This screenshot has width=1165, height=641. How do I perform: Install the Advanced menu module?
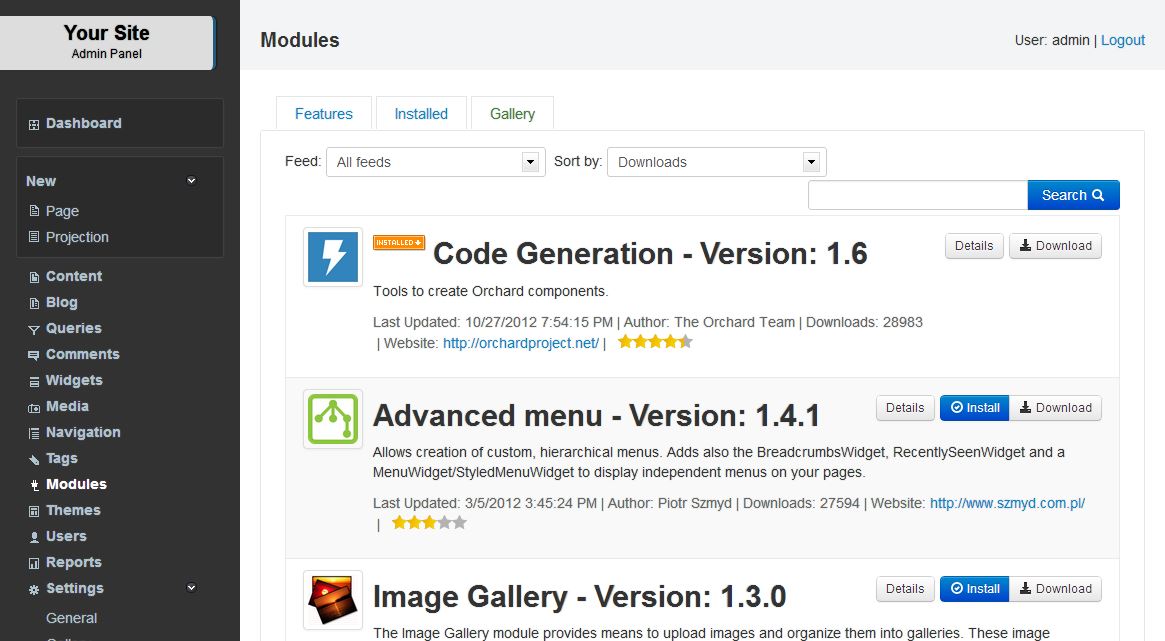point(974,407)
